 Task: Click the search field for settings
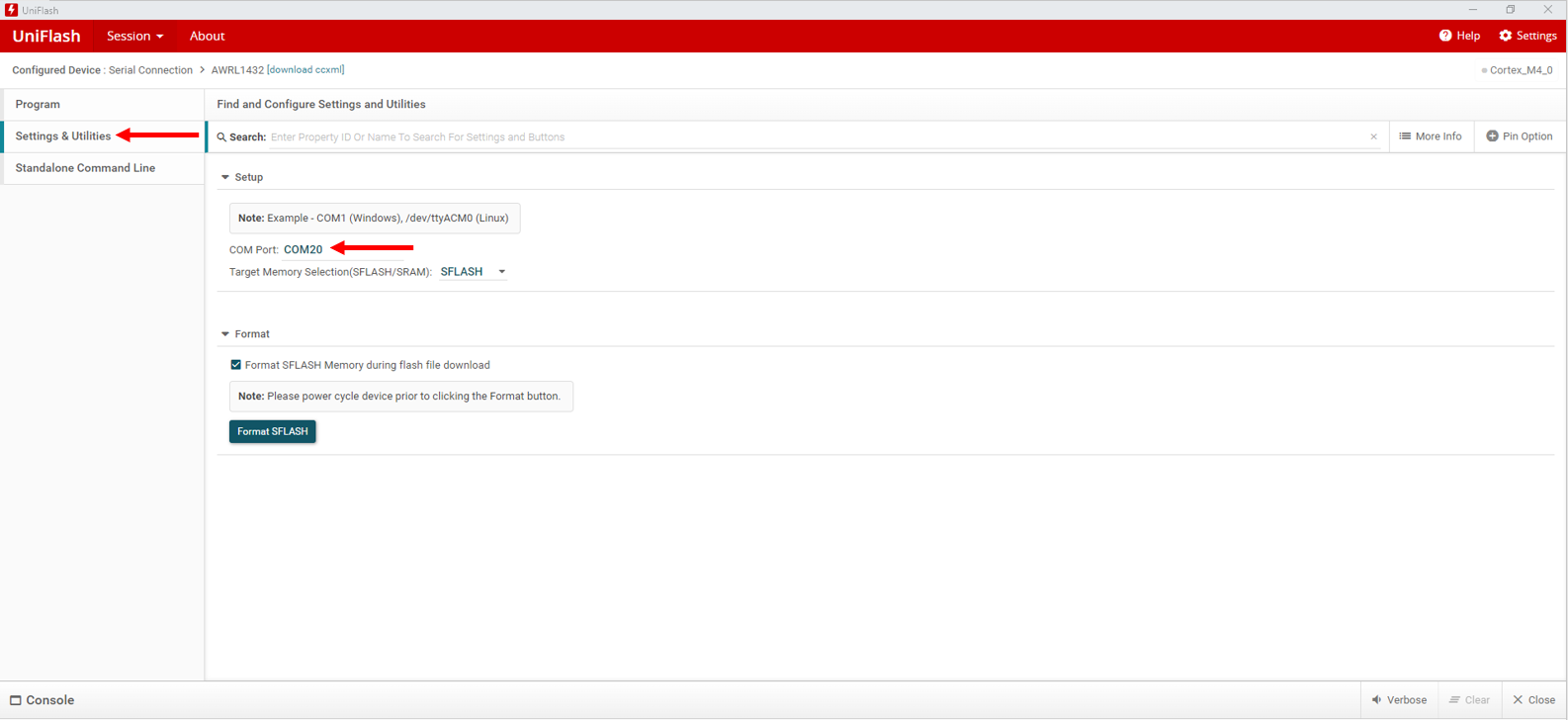pos(817,137)
